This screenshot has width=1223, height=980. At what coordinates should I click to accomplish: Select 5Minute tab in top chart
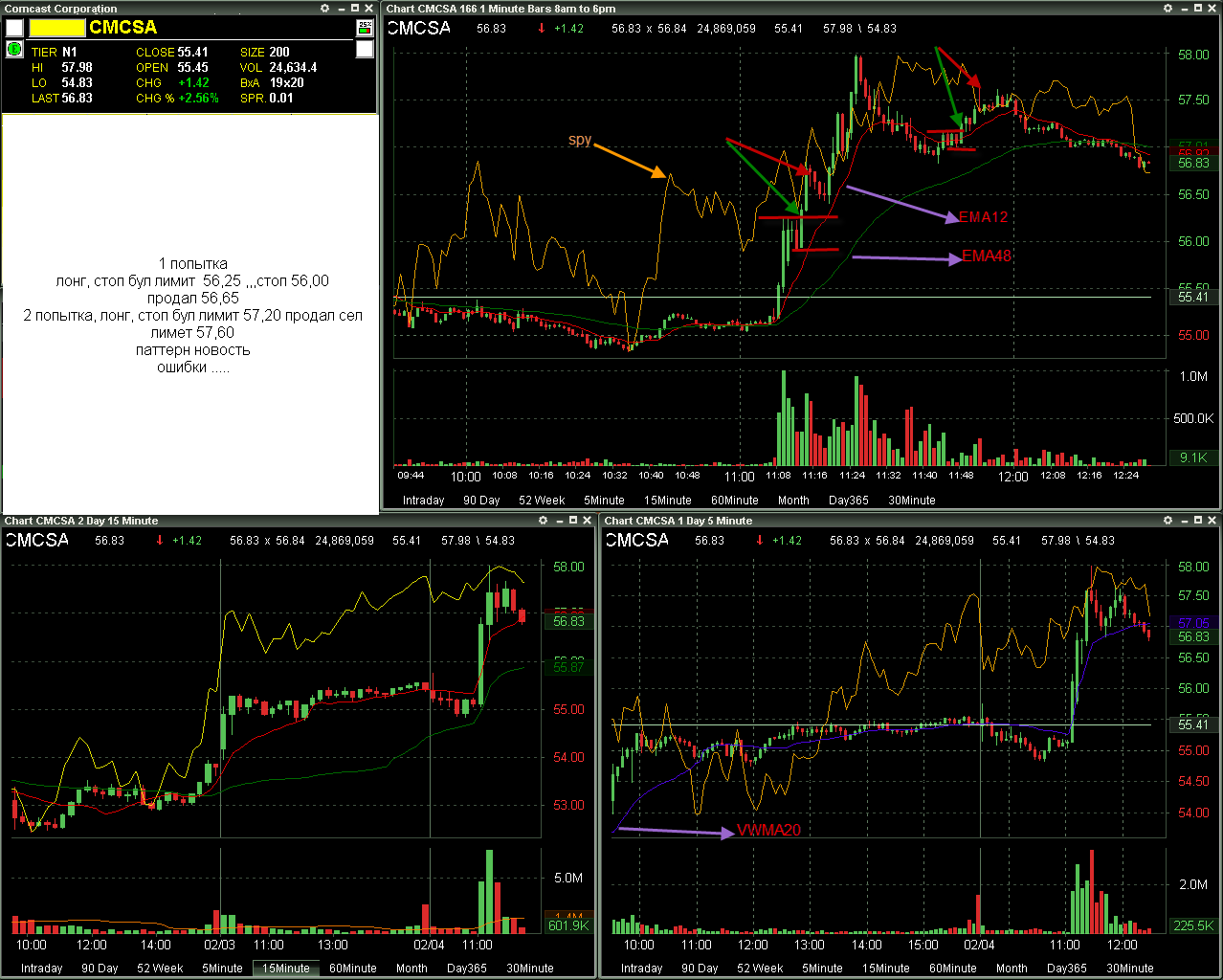pos(604,501)
